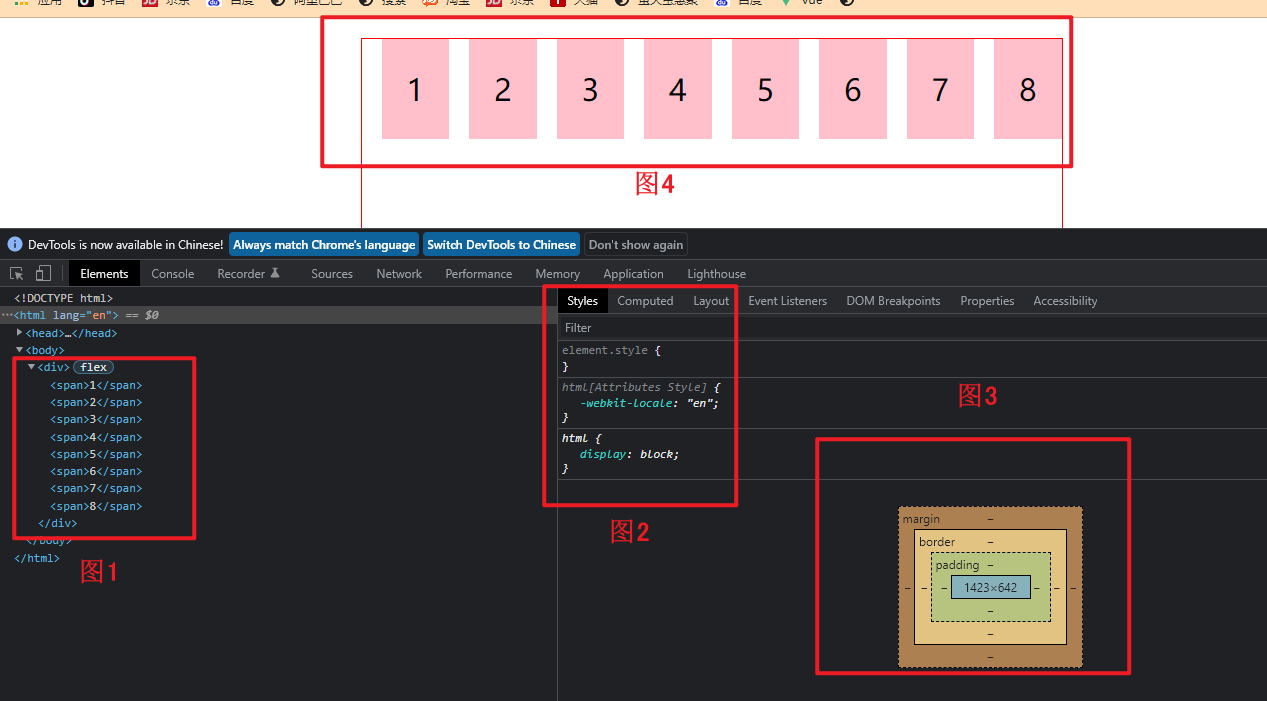Click pink box number 6 on page

point(853,89)
